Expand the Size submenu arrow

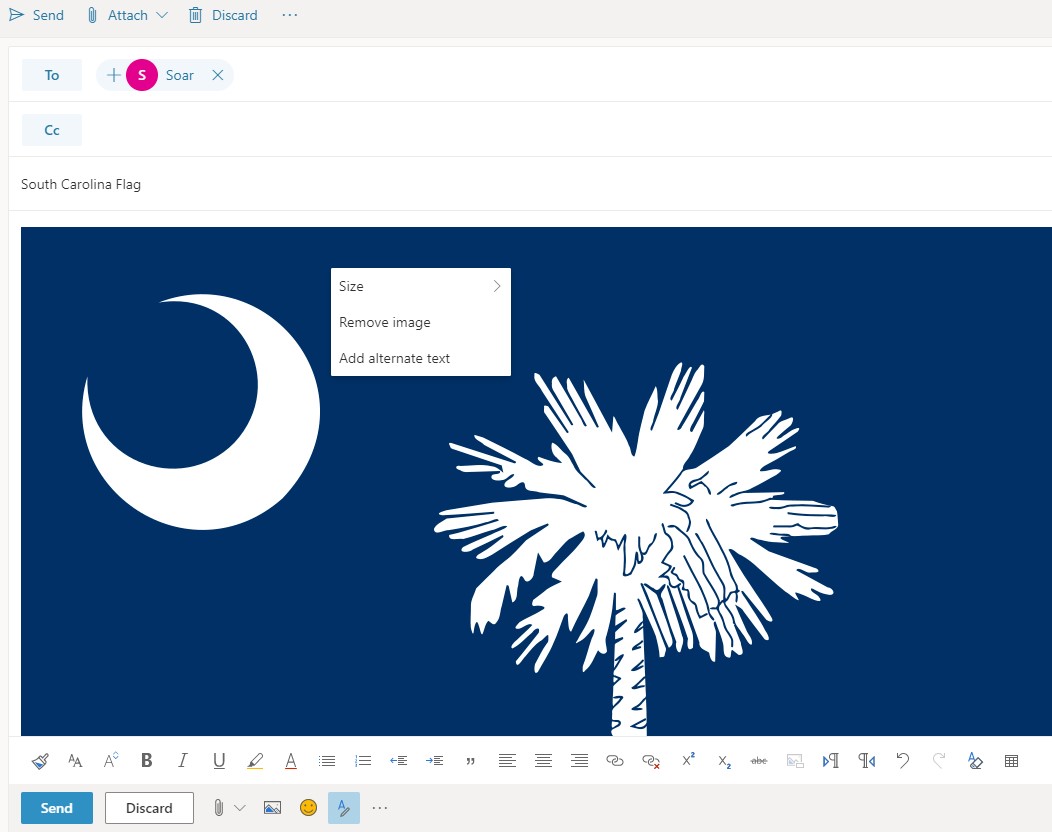point(496,287)
